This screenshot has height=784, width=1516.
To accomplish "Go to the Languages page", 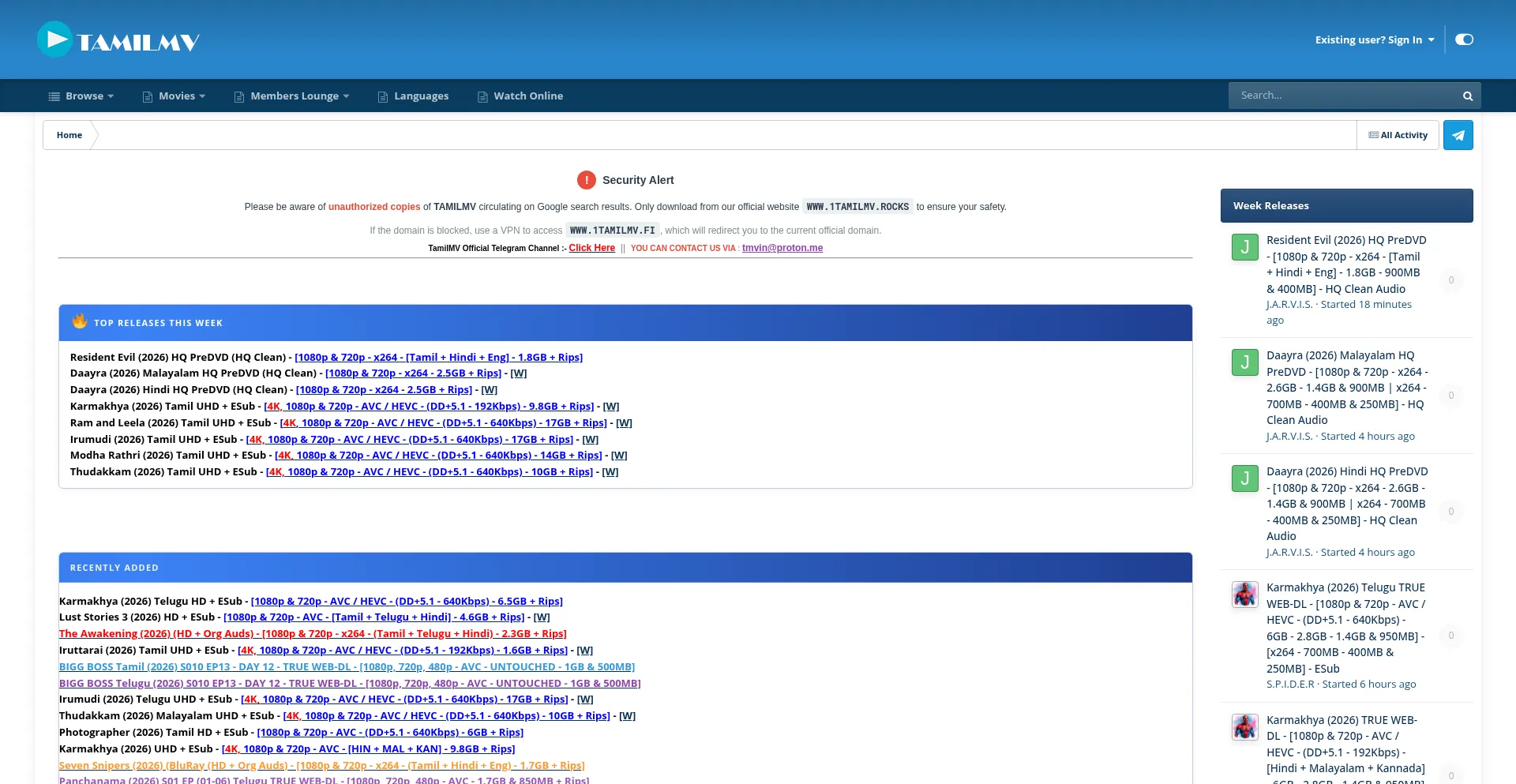I will [413, 96].
